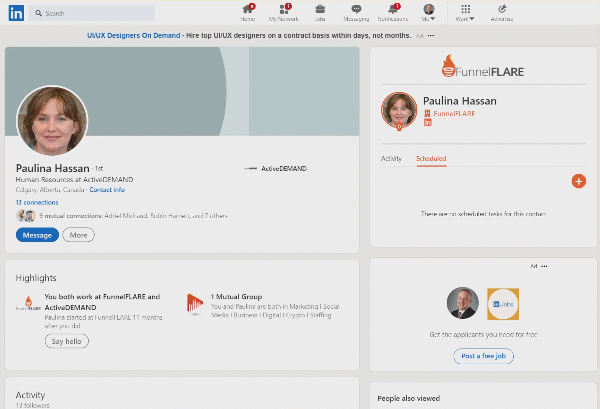Open the 13 connections link

click(x=37, y=202)
